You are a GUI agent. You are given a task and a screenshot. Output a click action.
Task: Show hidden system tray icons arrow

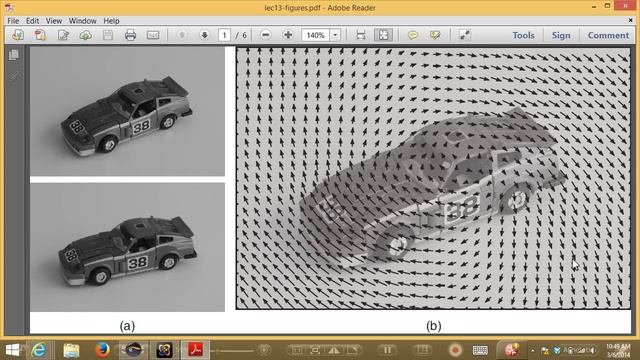pos(532,350)
